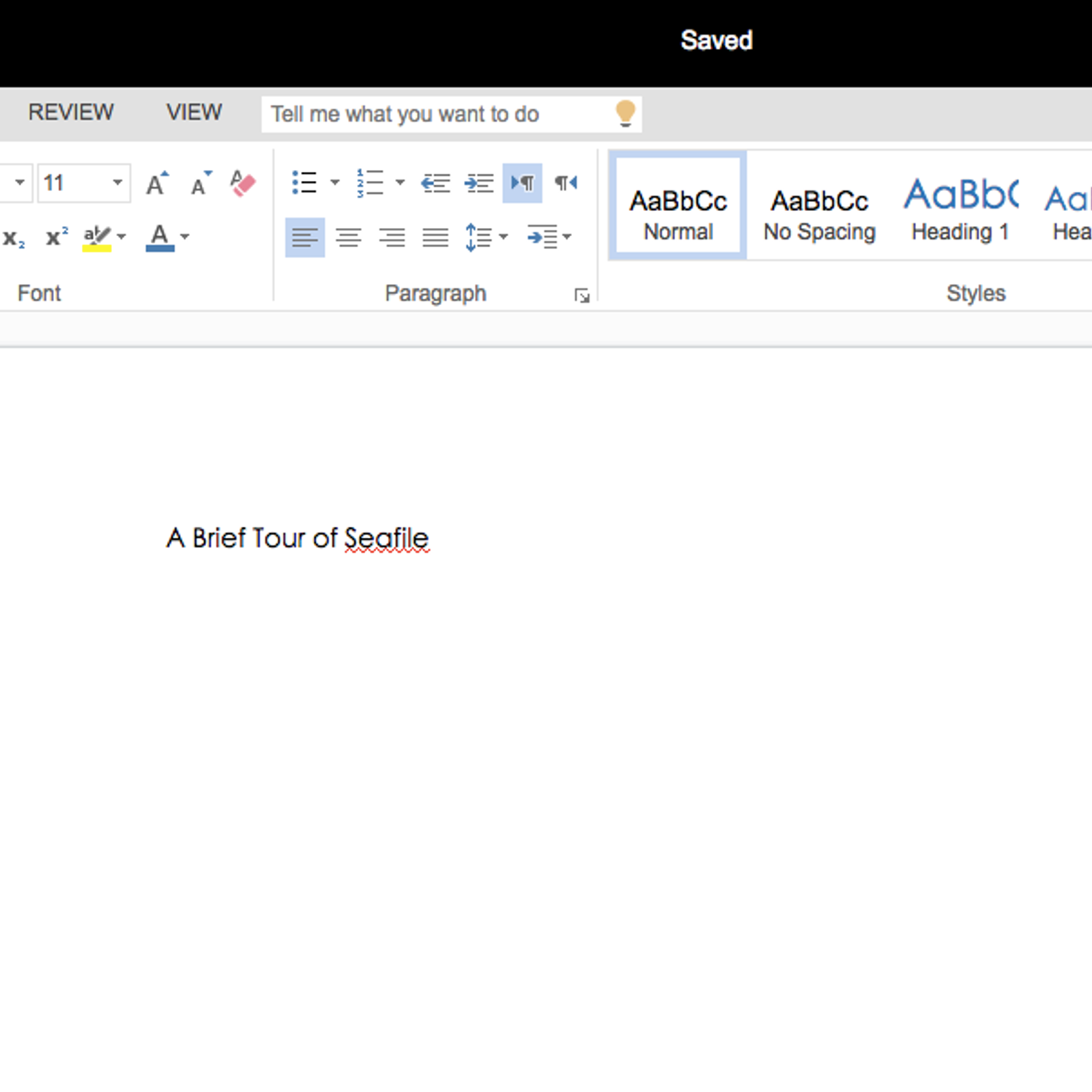Screen dimensions: 1092x1092
Task: Open the line spacing options
Action: [x=478, y=238]
